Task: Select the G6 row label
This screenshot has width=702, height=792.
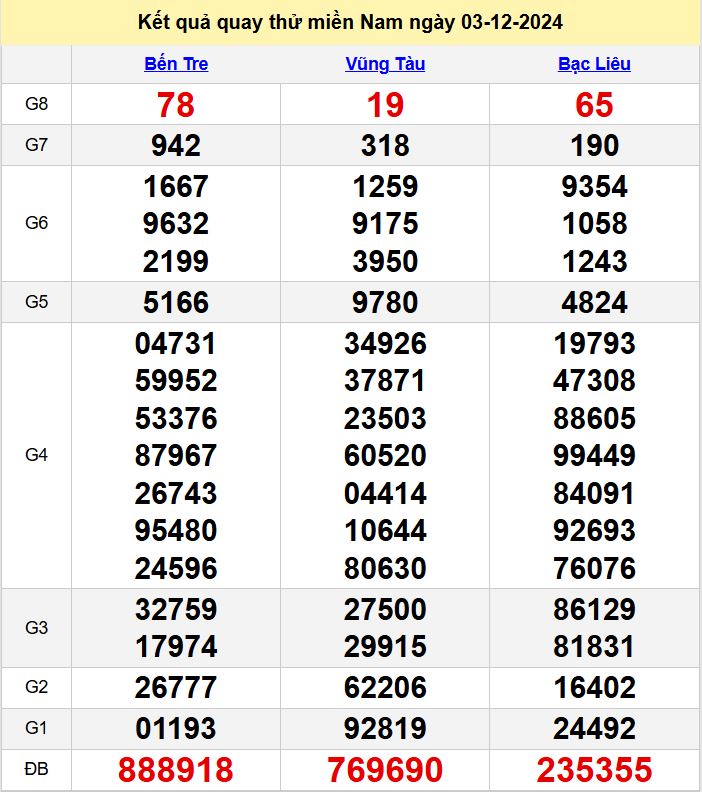Action: (36, 223)
